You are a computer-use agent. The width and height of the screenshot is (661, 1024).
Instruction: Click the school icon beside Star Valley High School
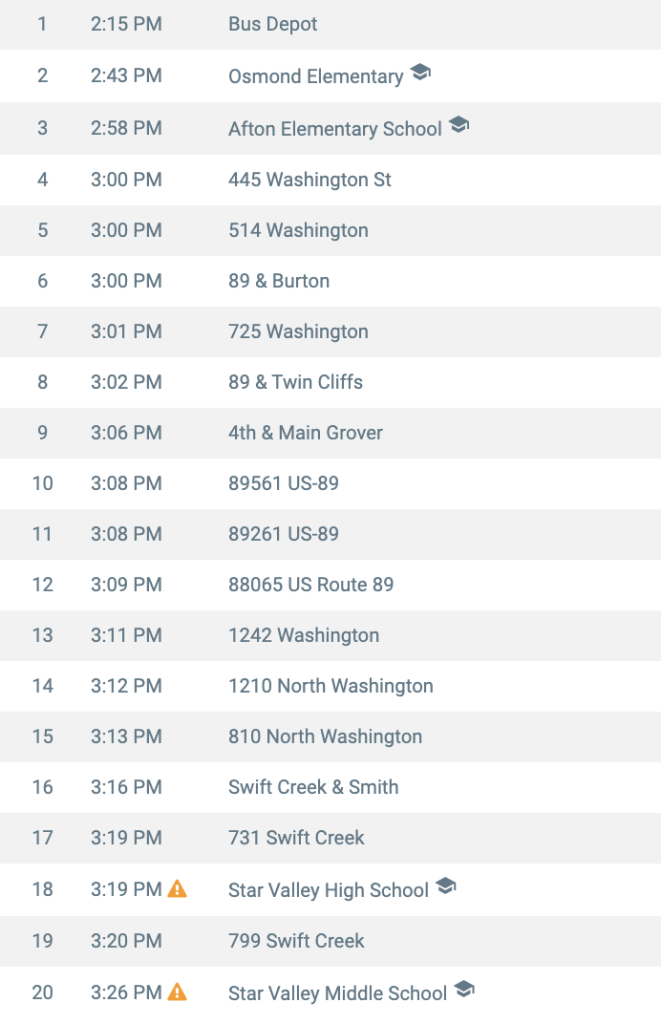pos(446,887)
